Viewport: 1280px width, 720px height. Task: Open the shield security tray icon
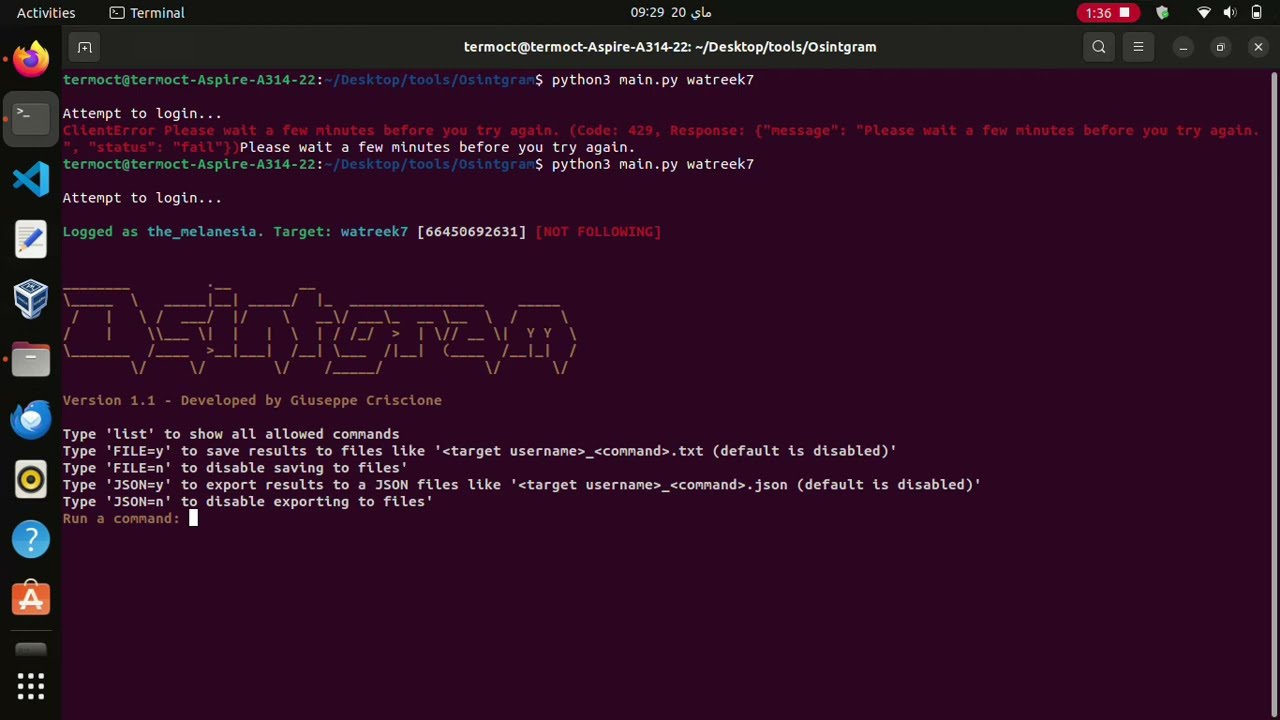pos(1162,13)
